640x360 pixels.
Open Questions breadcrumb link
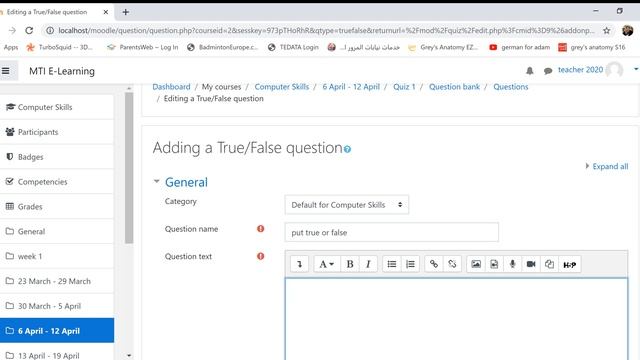[511, 87]
